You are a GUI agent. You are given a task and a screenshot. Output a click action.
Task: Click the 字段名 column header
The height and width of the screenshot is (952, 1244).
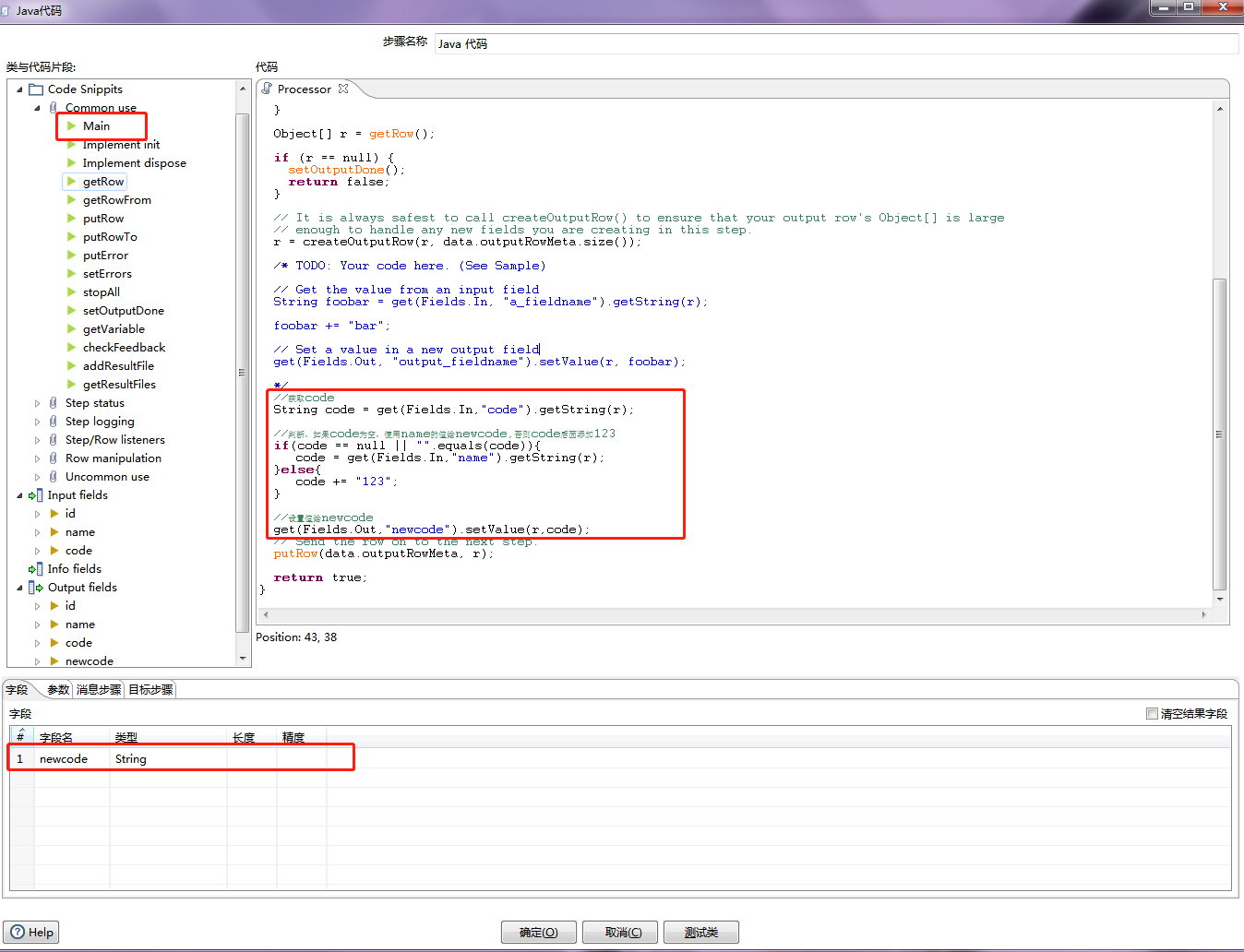click(x=72, y=737)
